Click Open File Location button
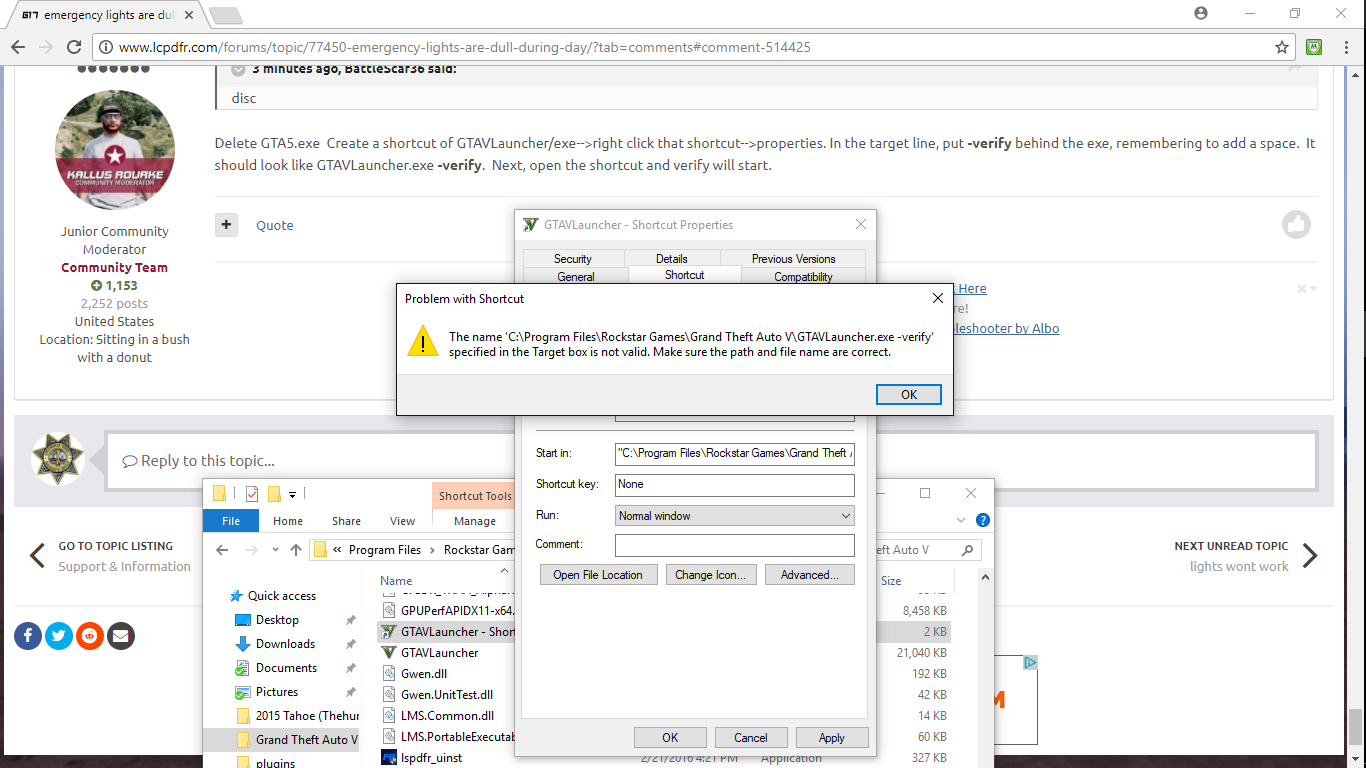Viewport: 1366px width, 768px height. (x=599, y=575)
